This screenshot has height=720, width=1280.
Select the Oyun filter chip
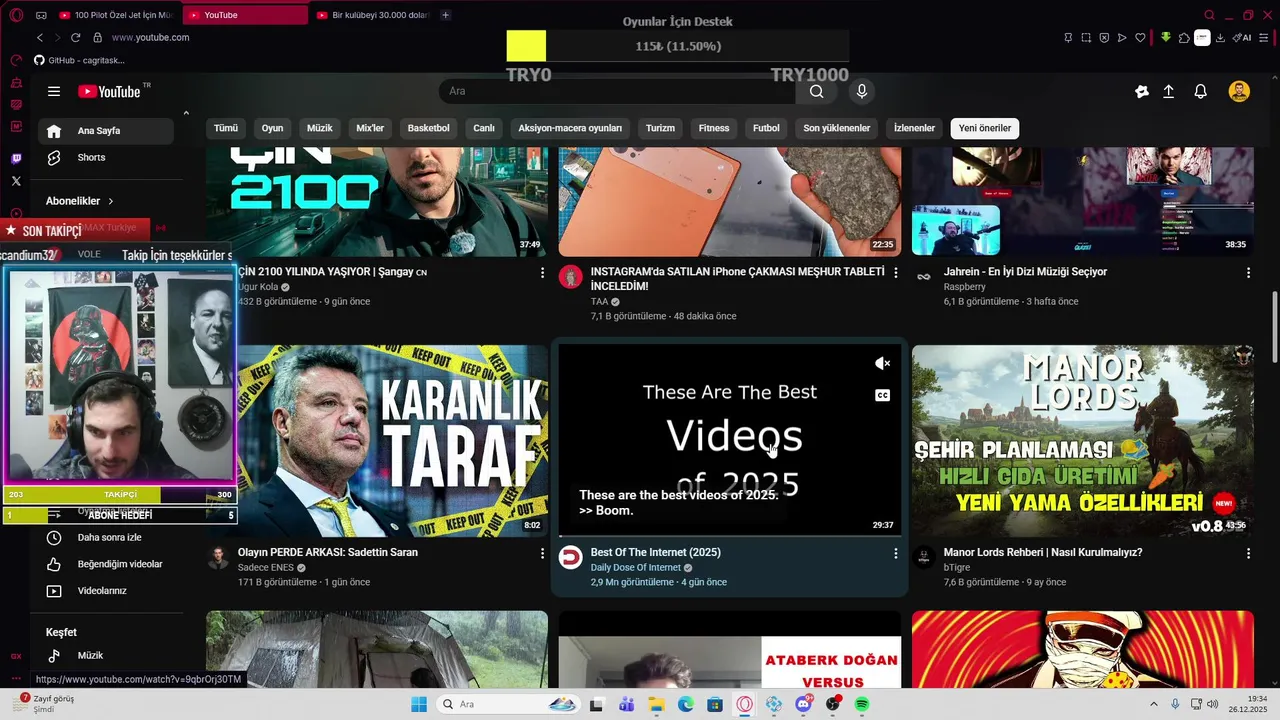point(272,128)
